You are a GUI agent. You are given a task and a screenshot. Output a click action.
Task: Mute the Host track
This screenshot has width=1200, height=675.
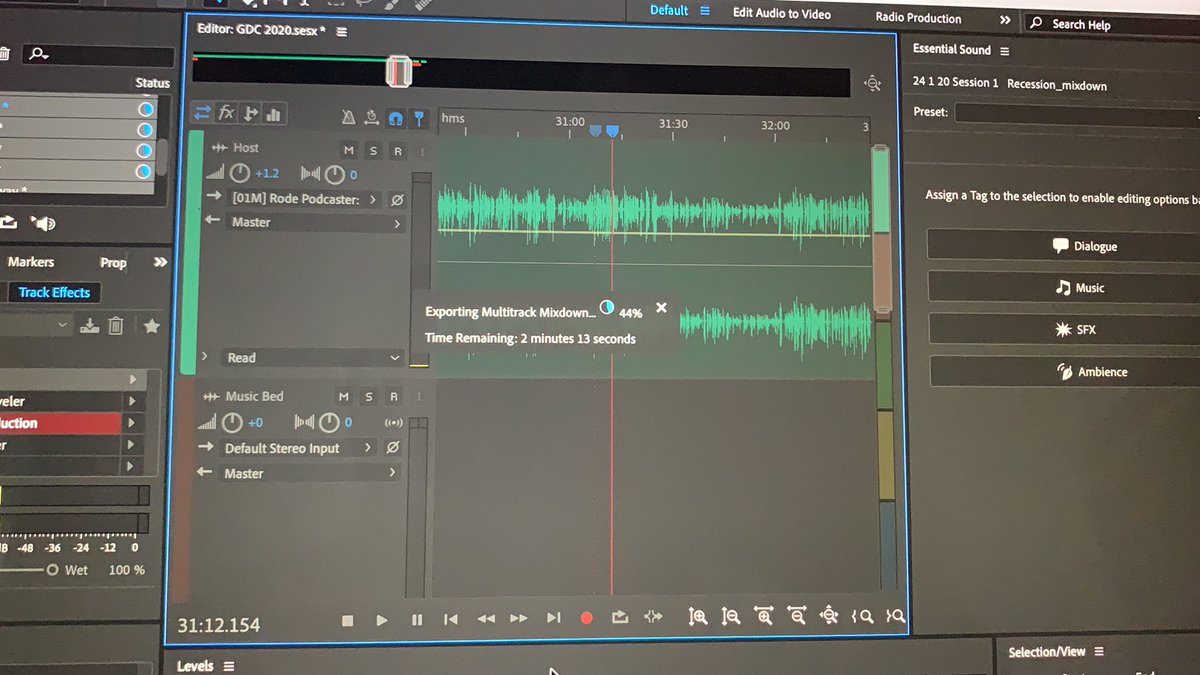click(x=348, y=150)
